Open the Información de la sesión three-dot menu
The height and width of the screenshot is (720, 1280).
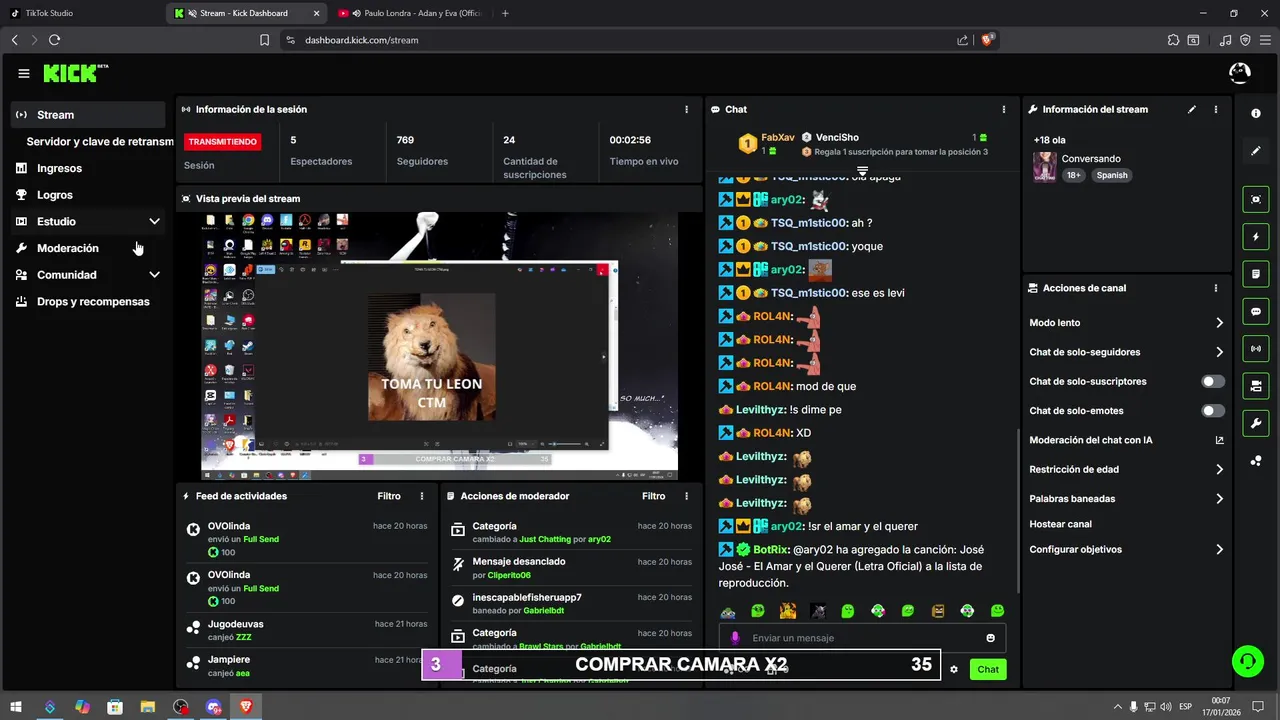click(686, 109)
